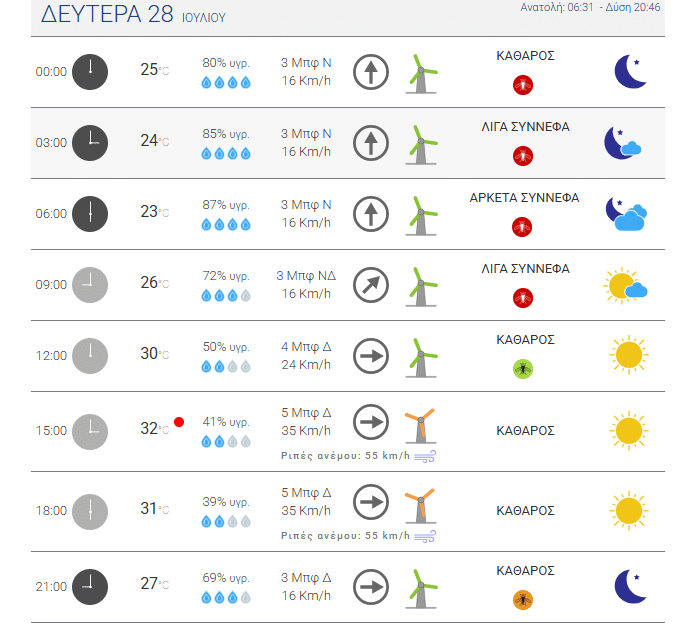Click the wind gust icon at 18:00
This screenshot has width=696, height=623.
pyautogui.click(x=425, y=536)
